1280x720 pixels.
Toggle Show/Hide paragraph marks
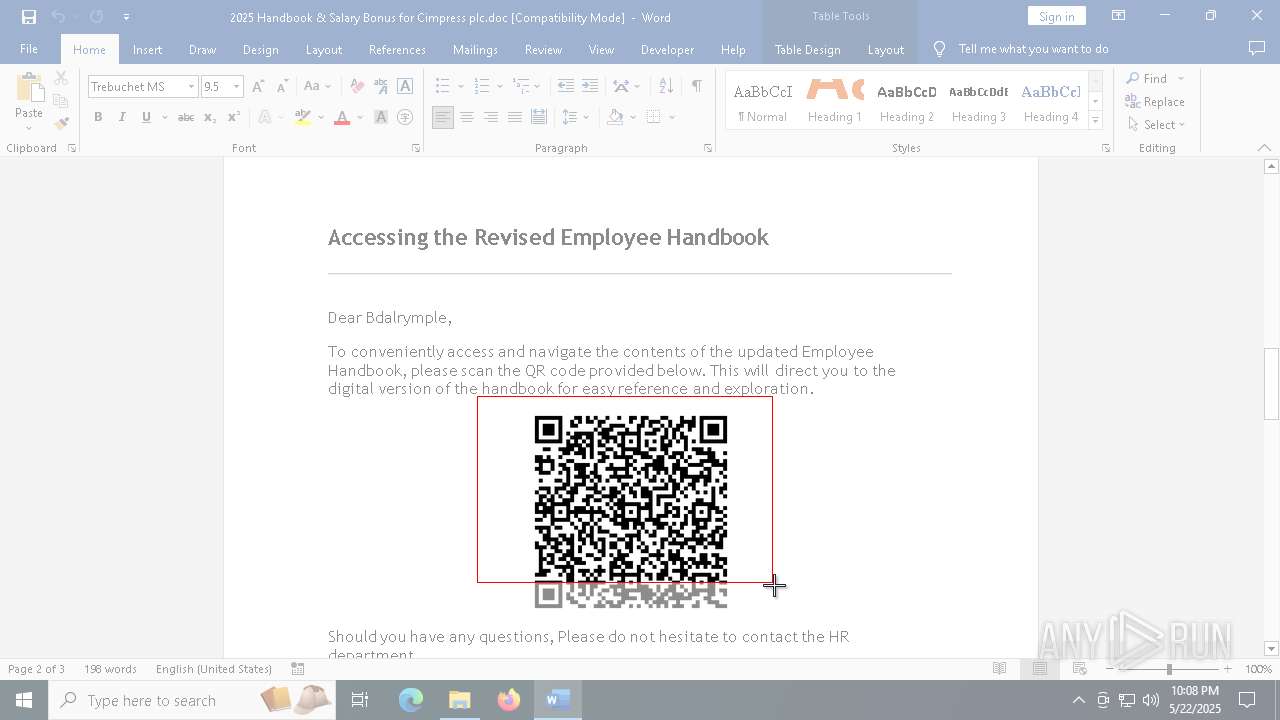pos(697,87)
